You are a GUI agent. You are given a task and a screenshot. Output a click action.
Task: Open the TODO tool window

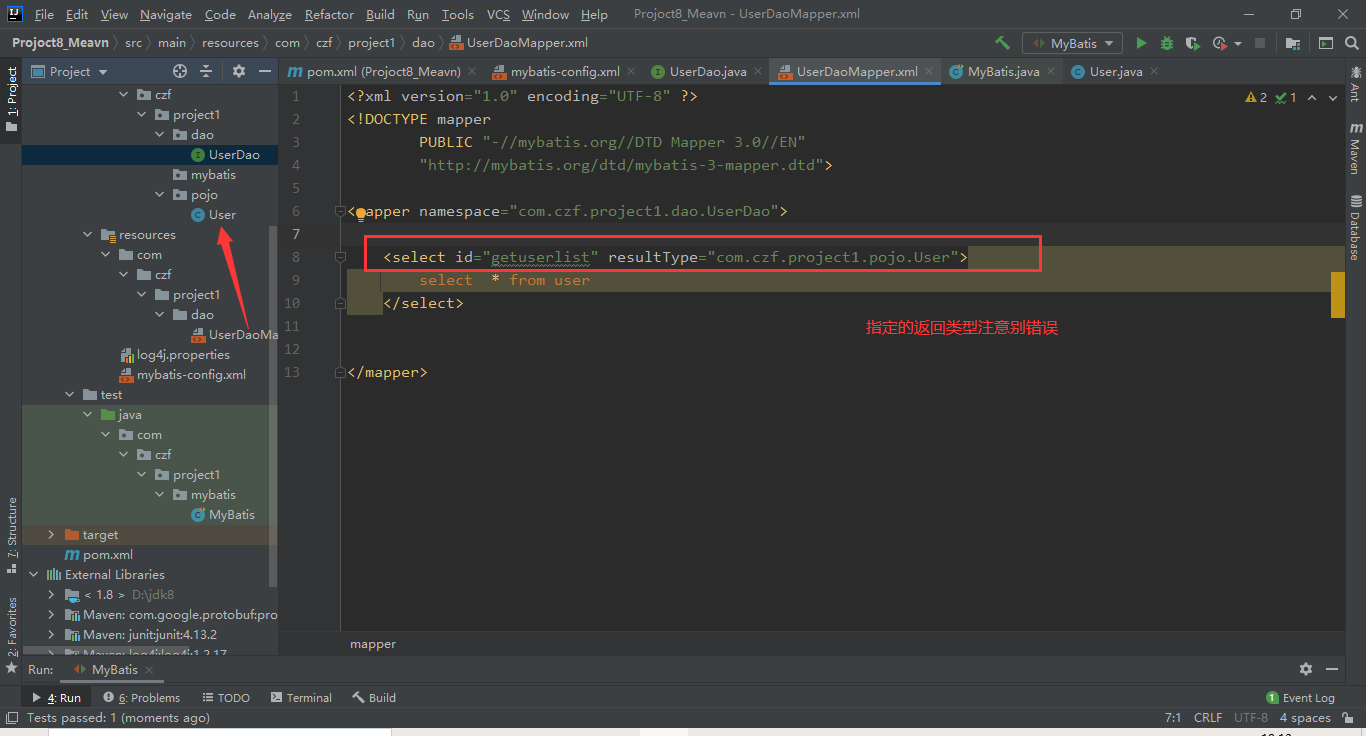click(x=225, y=697)
